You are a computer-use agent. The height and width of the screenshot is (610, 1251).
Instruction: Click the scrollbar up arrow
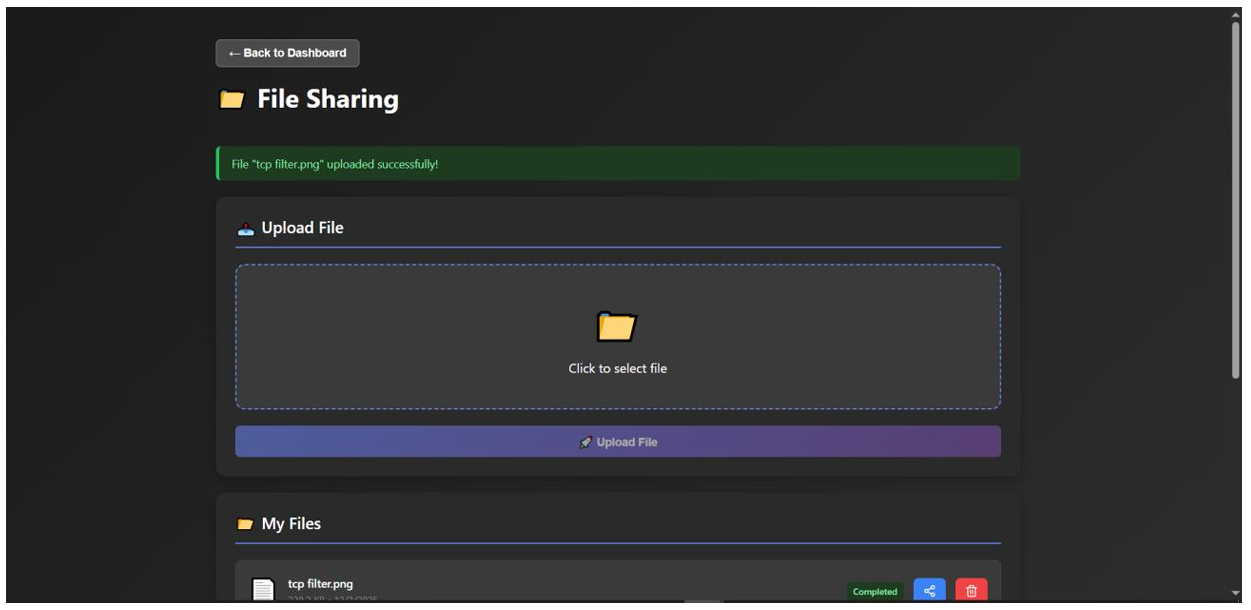(1236, 14)
